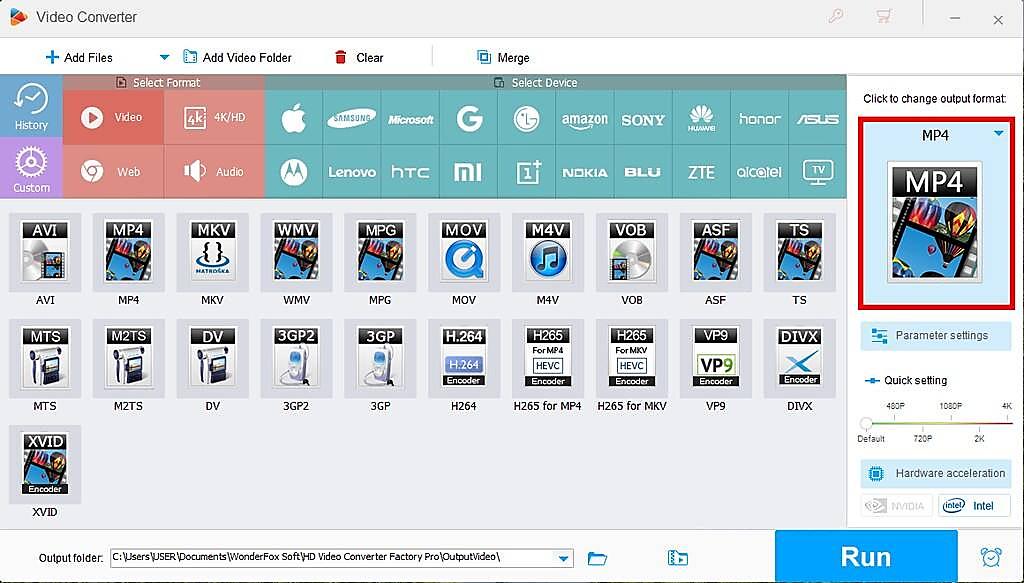Choose H265 for MP4 encoder

(x=548, y=358)
